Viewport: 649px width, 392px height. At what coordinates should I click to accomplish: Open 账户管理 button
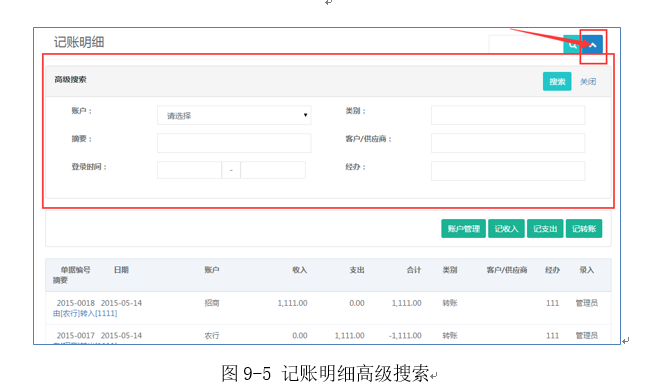click(x=464, y=228)
